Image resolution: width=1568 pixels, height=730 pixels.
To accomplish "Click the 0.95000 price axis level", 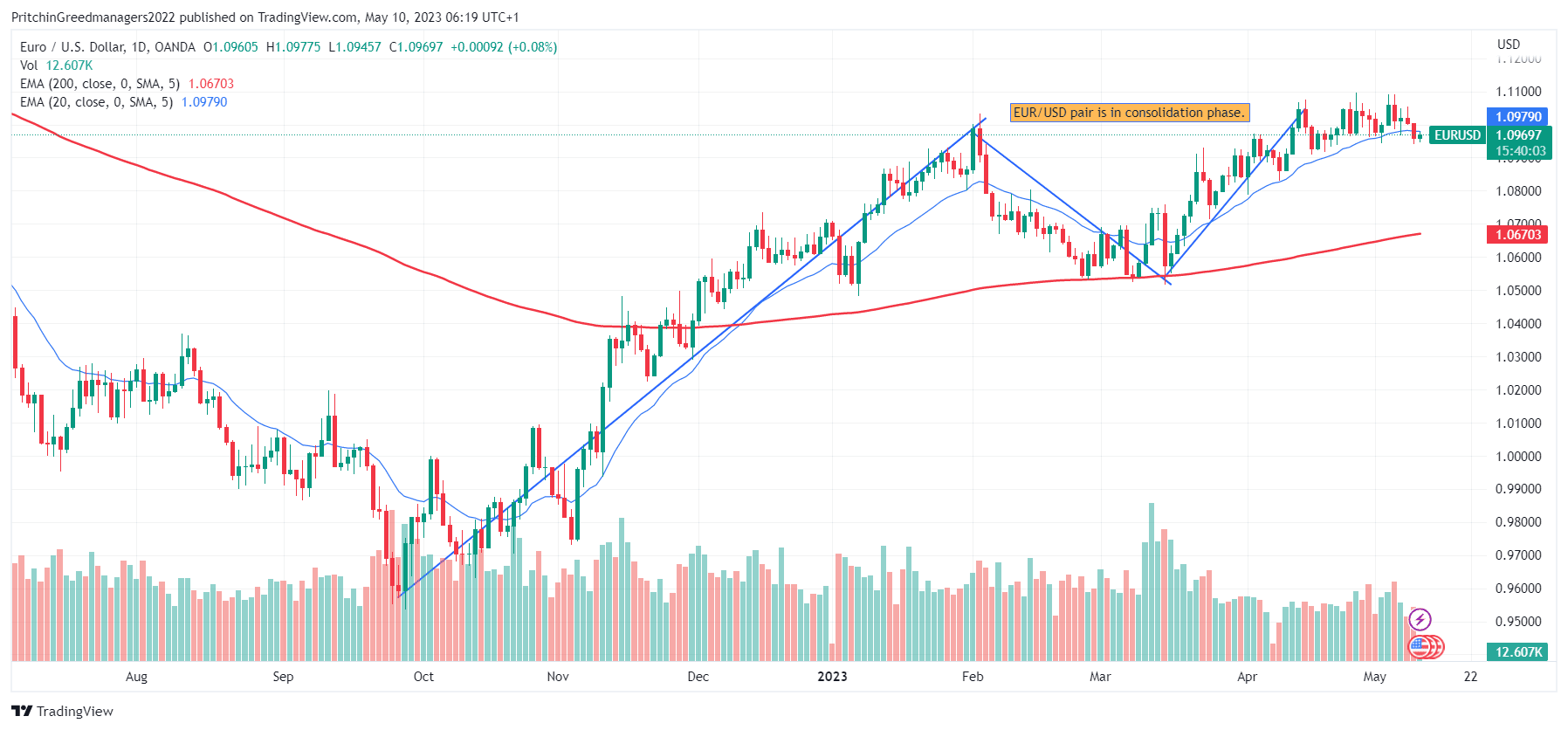I will click(1518, 622).
